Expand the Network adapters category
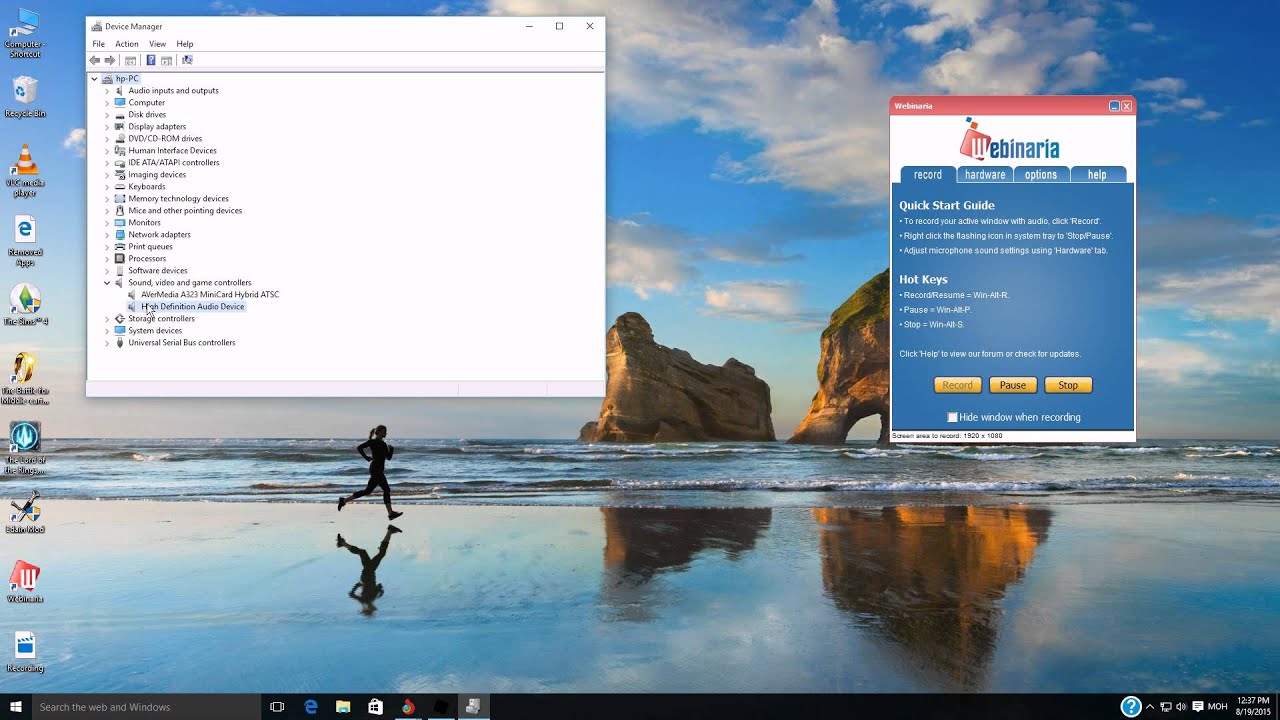 [x=107, y=235]
